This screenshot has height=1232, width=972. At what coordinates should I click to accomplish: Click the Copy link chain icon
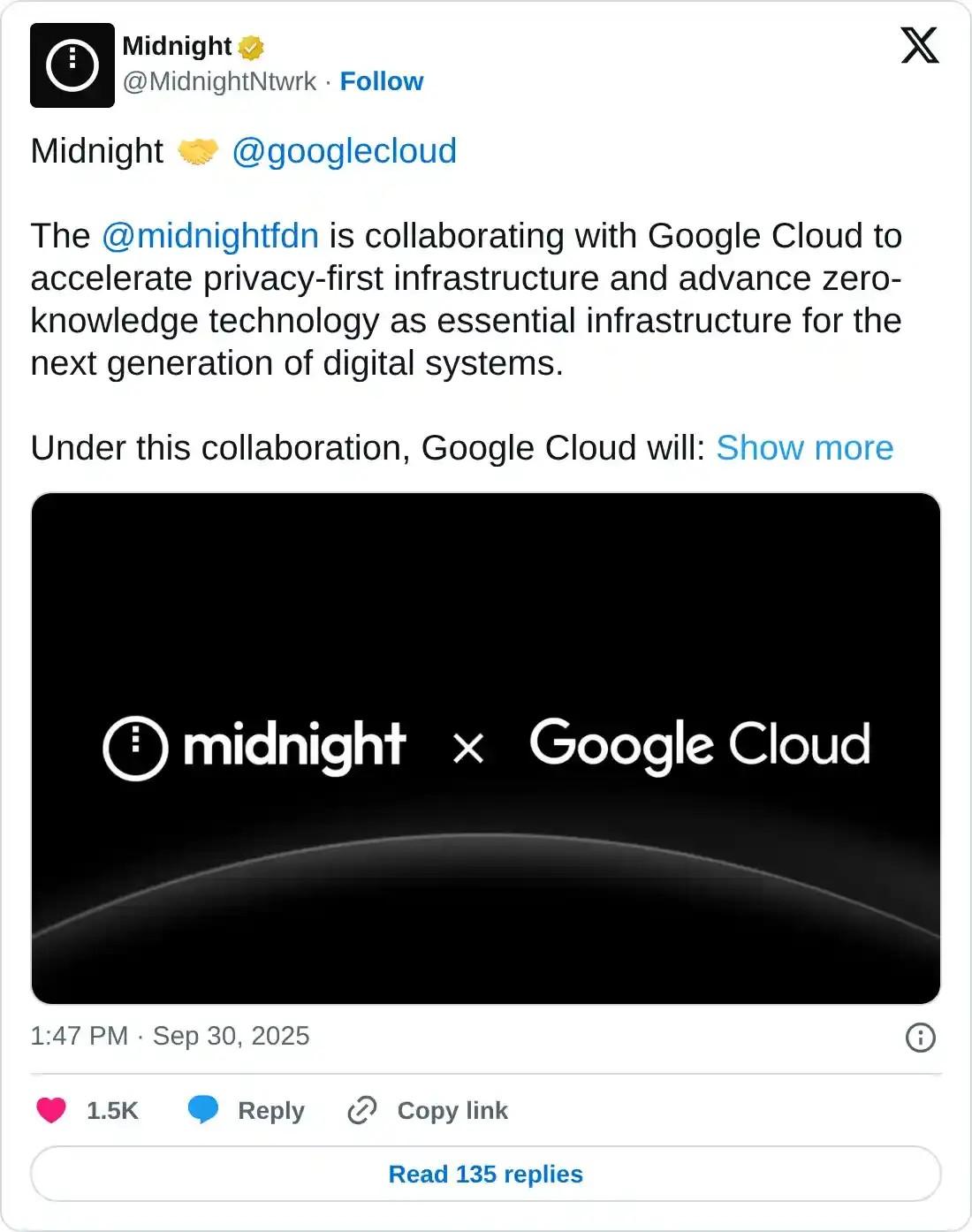pos(364,1110)
